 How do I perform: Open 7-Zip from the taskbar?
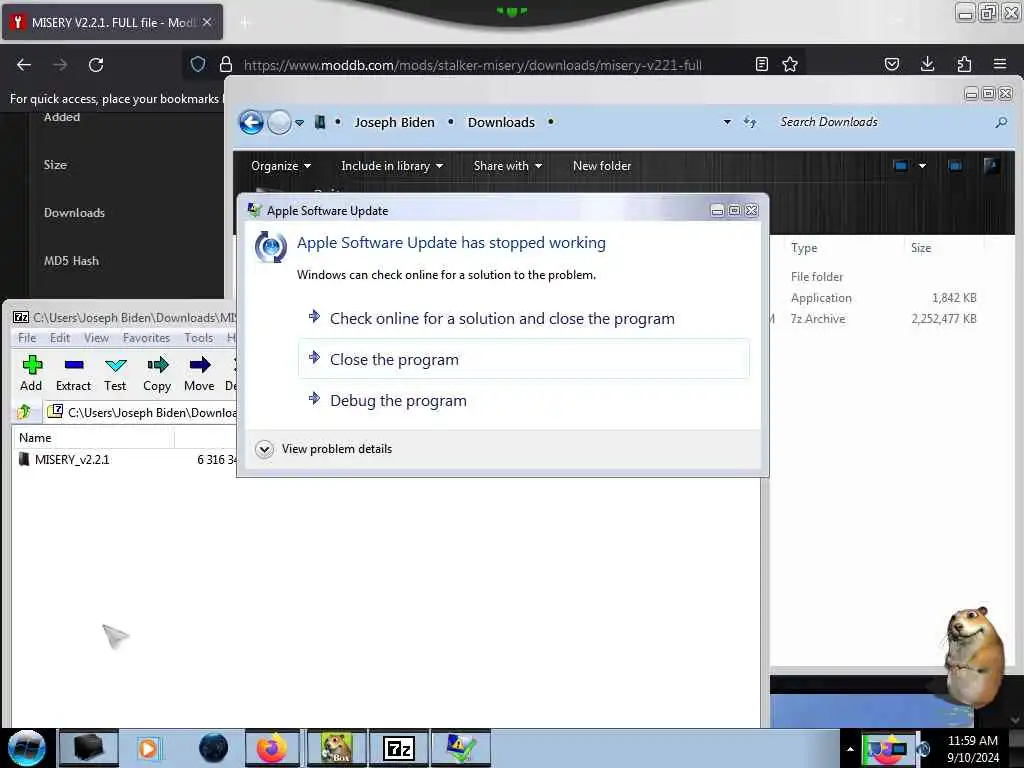[398, 748]
